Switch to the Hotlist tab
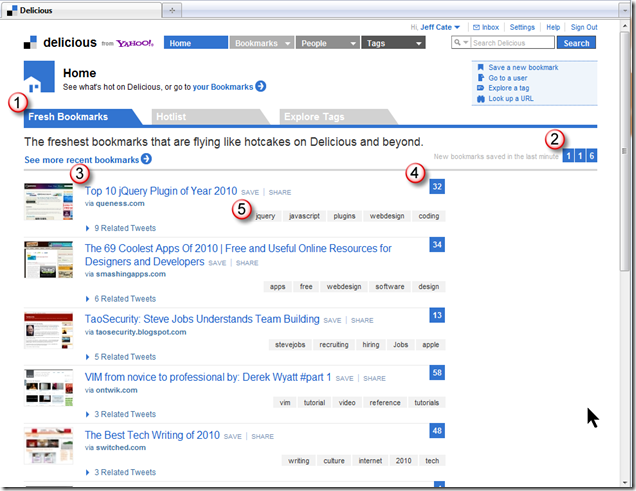The width and height of the screenshot is (636, 491). pos(209,117)
